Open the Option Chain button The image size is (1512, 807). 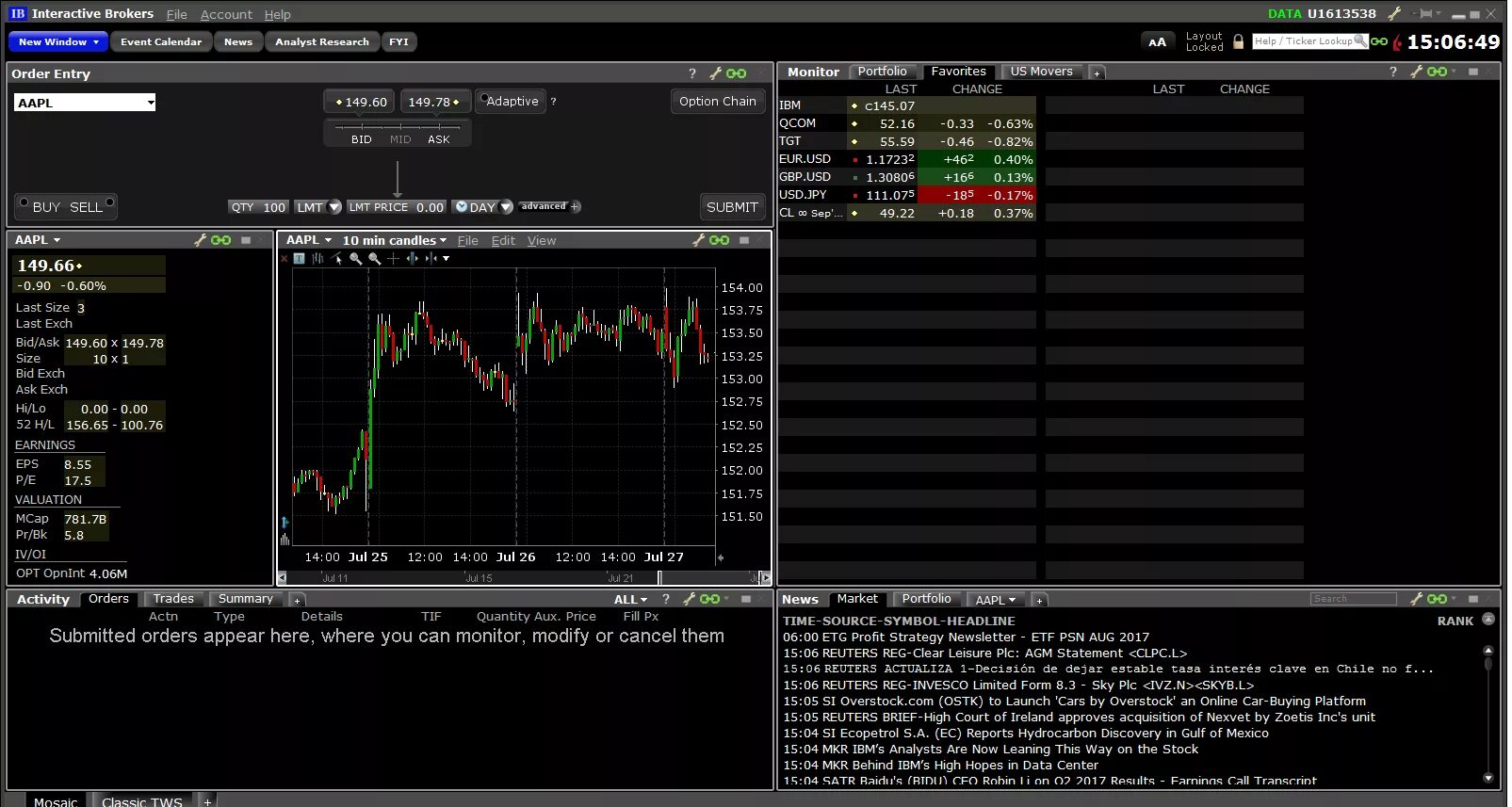click(718, 101)
